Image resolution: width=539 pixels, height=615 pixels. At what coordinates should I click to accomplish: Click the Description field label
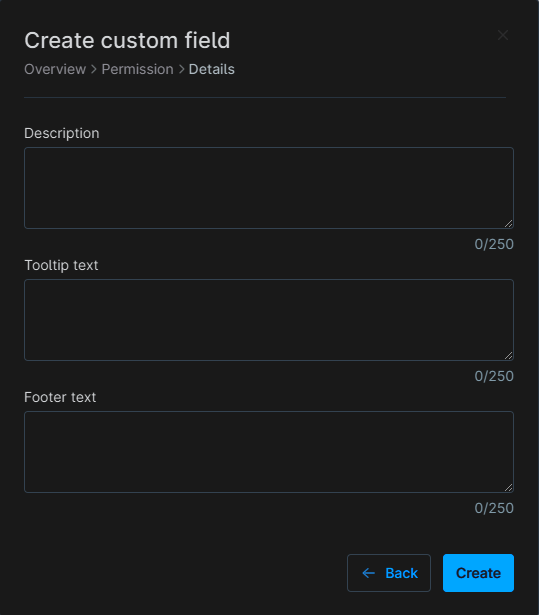pyautogui.click(x=62, y=133)
